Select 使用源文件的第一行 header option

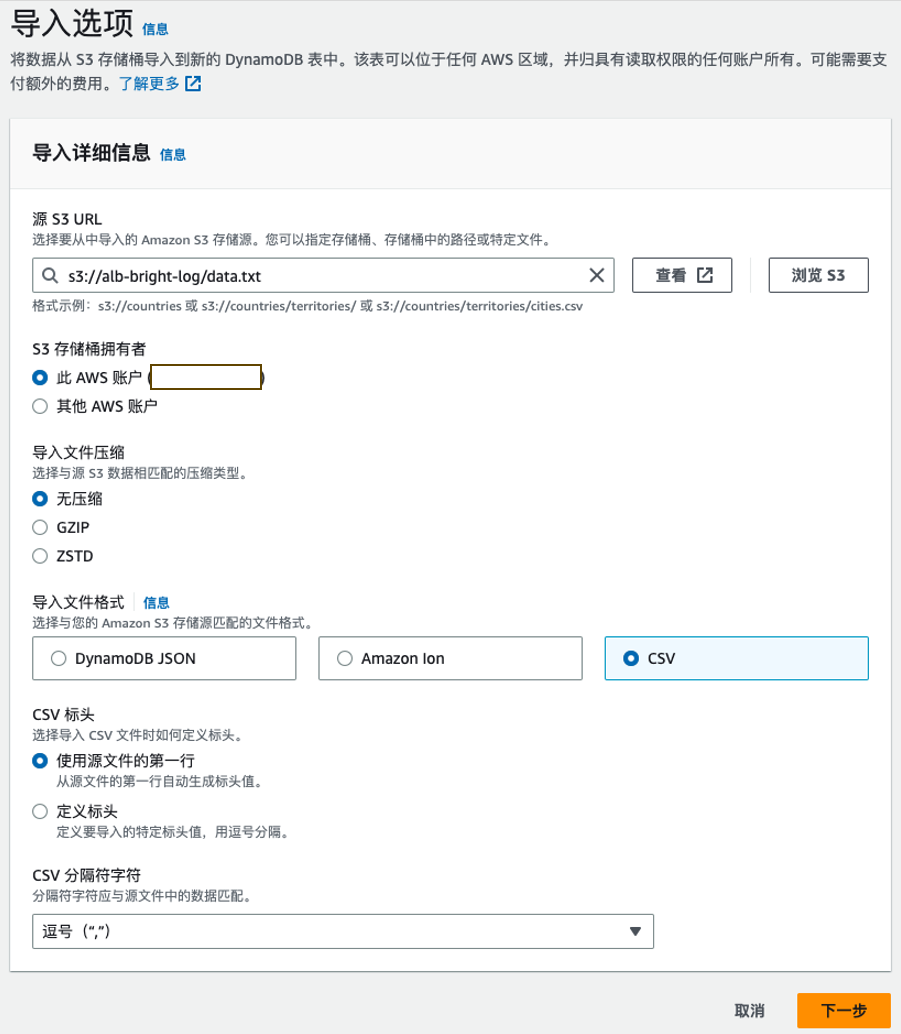40,761
